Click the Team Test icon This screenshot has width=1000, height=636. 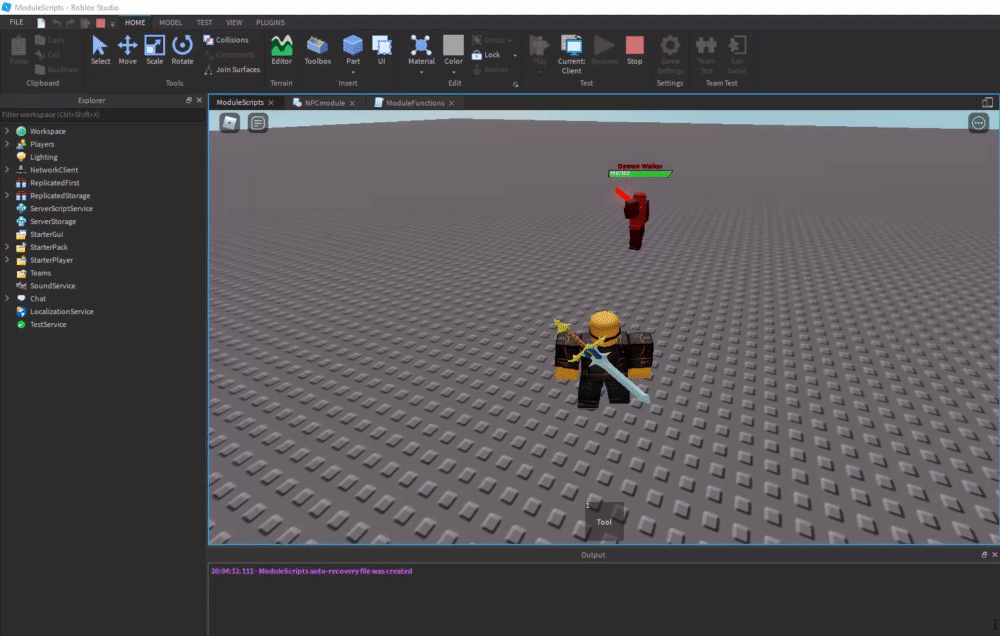[706, 54]
